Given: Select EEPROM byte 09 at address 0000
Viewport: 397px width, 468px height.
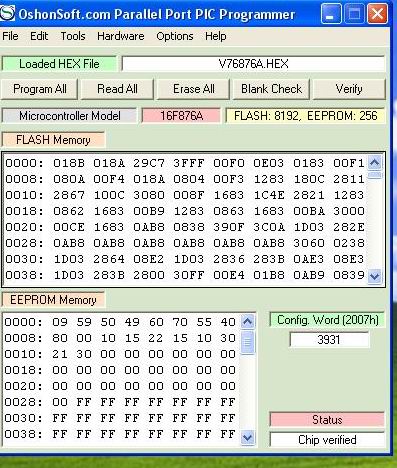Looking at the screenshot, I should point(60,322).
